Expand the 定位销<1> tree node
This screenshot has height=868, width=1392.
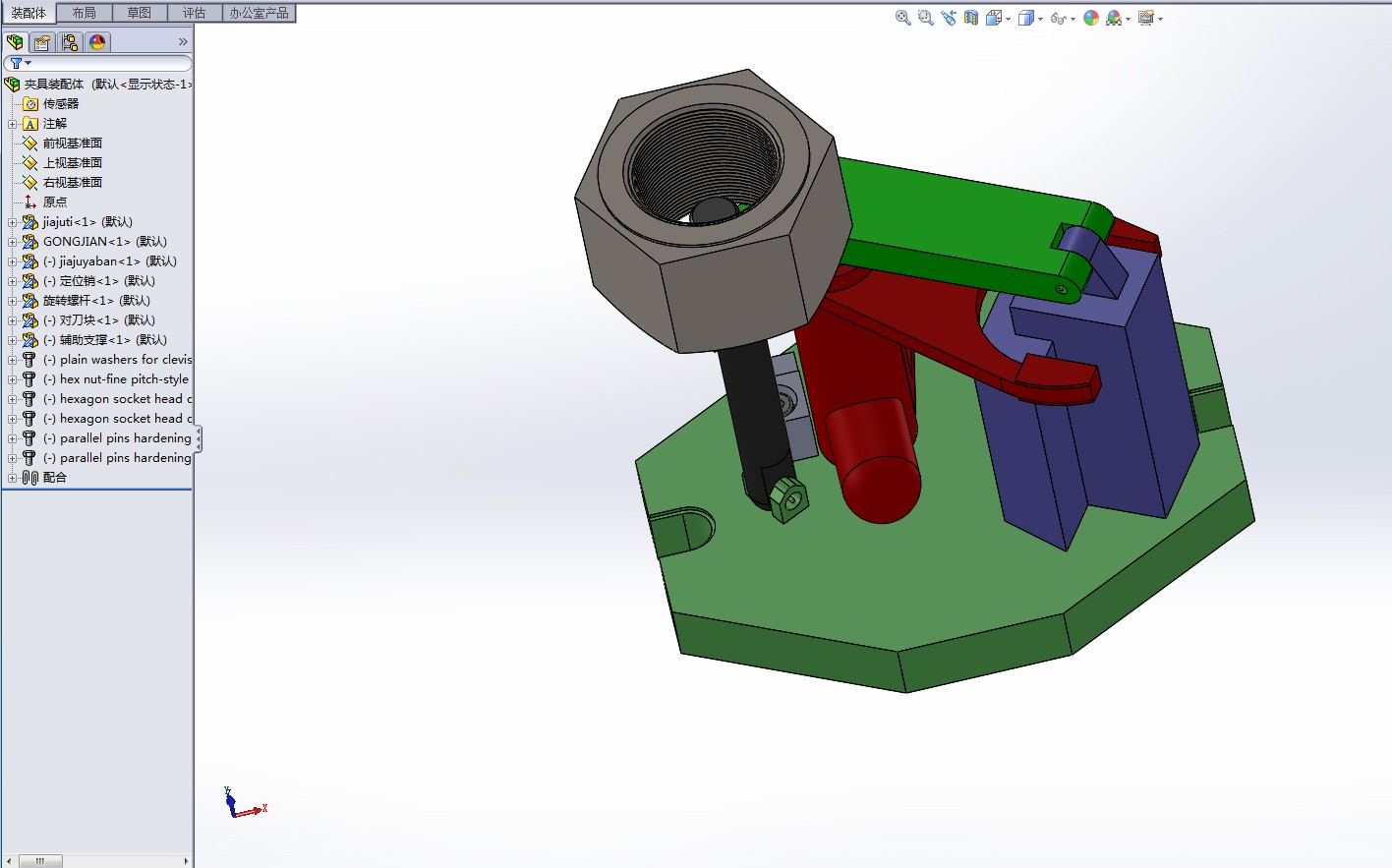point(13,281)
